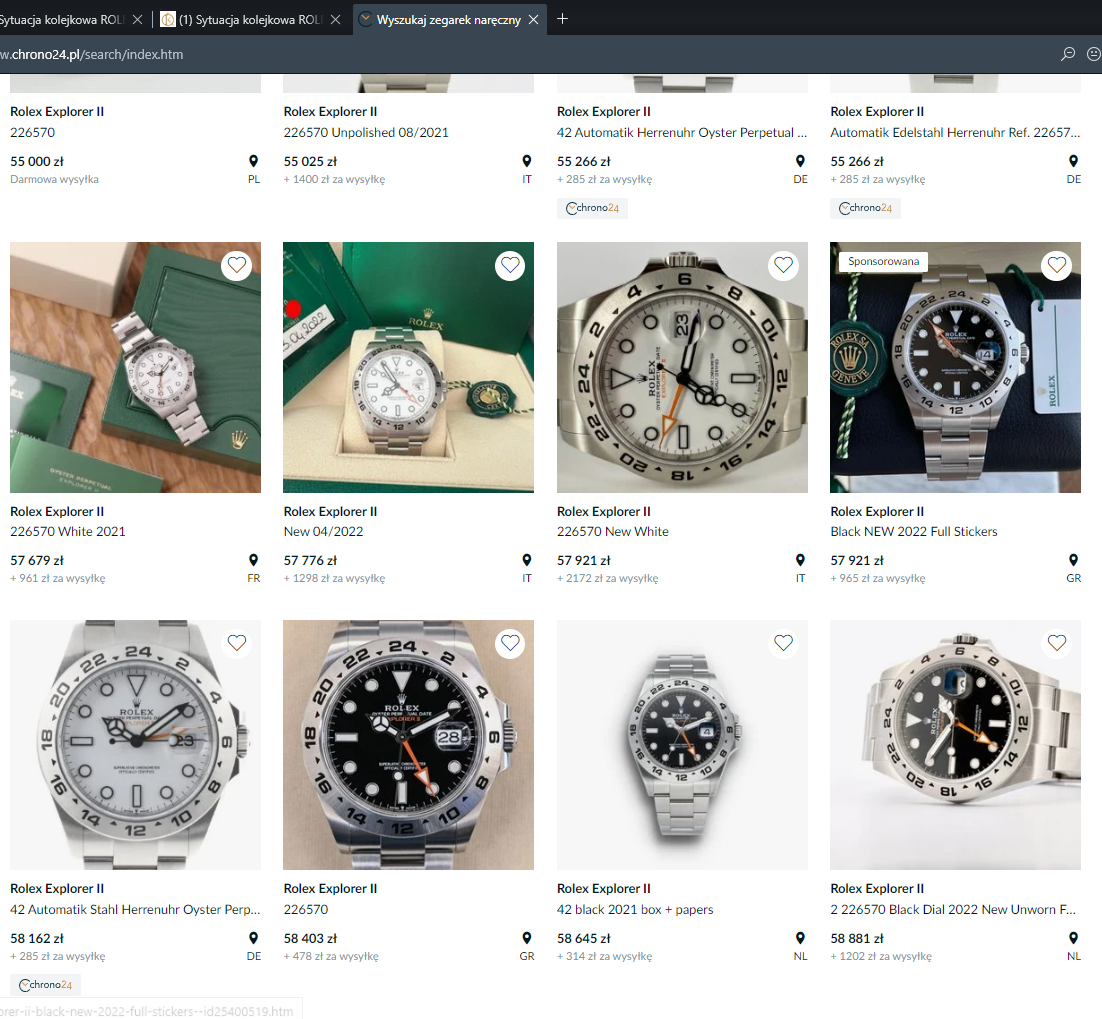This screenshot has width=1102, height=1019.
Task: Select the Wyszukaj zegarek naręczny tab
Action: (448, 20)
